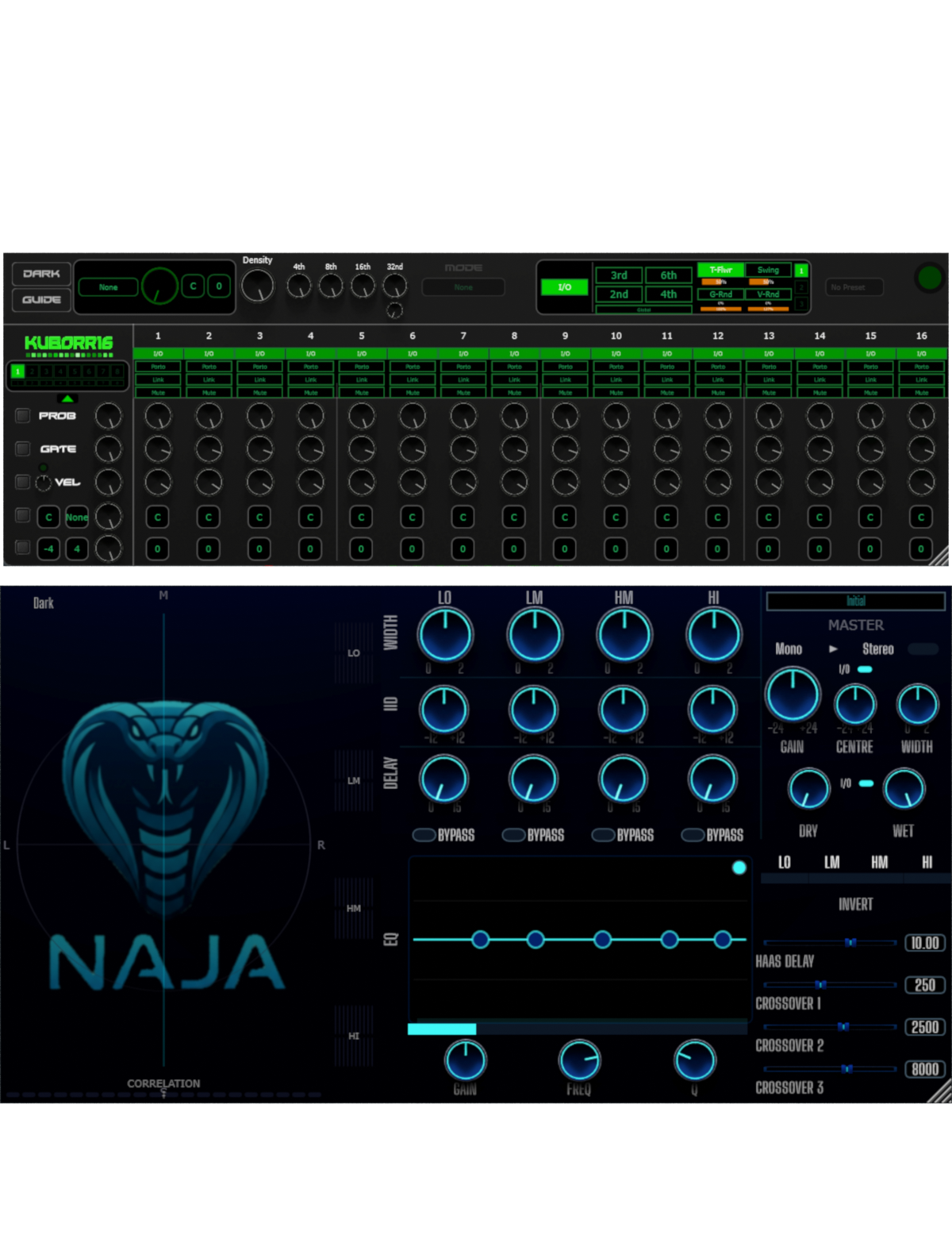Screen dimensions: 952x1254
Task: Open the Initial preset selector in NAJA
Action: [x=856, y=602]
